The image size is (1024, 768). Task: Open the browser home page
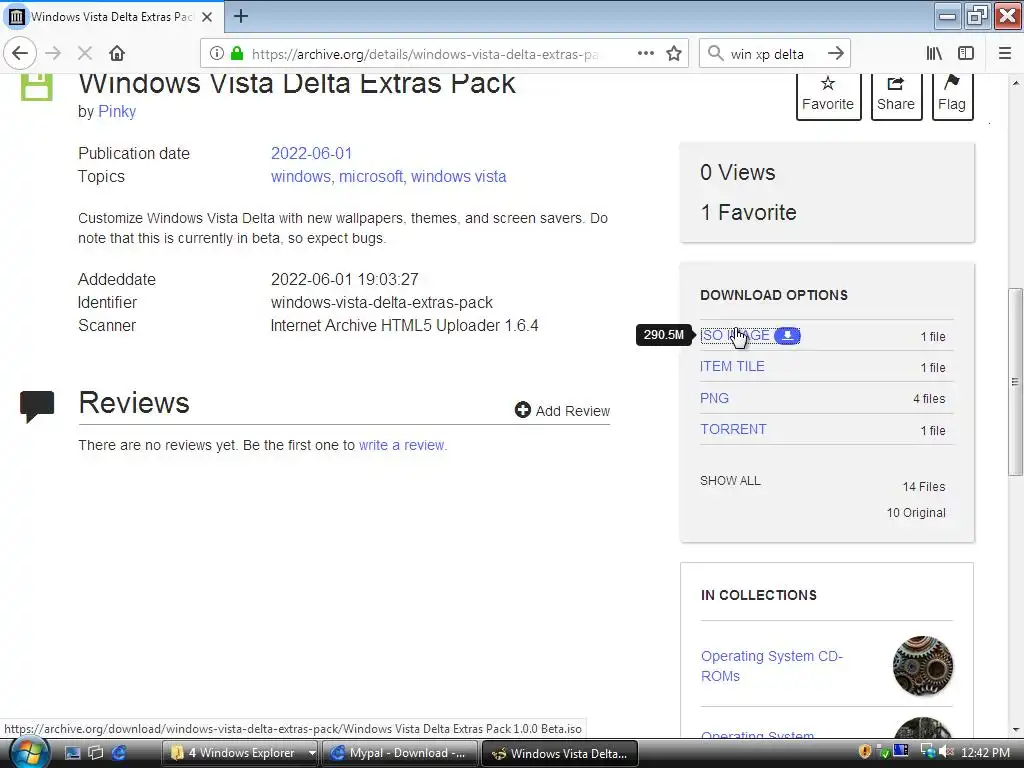coord(117,54)
